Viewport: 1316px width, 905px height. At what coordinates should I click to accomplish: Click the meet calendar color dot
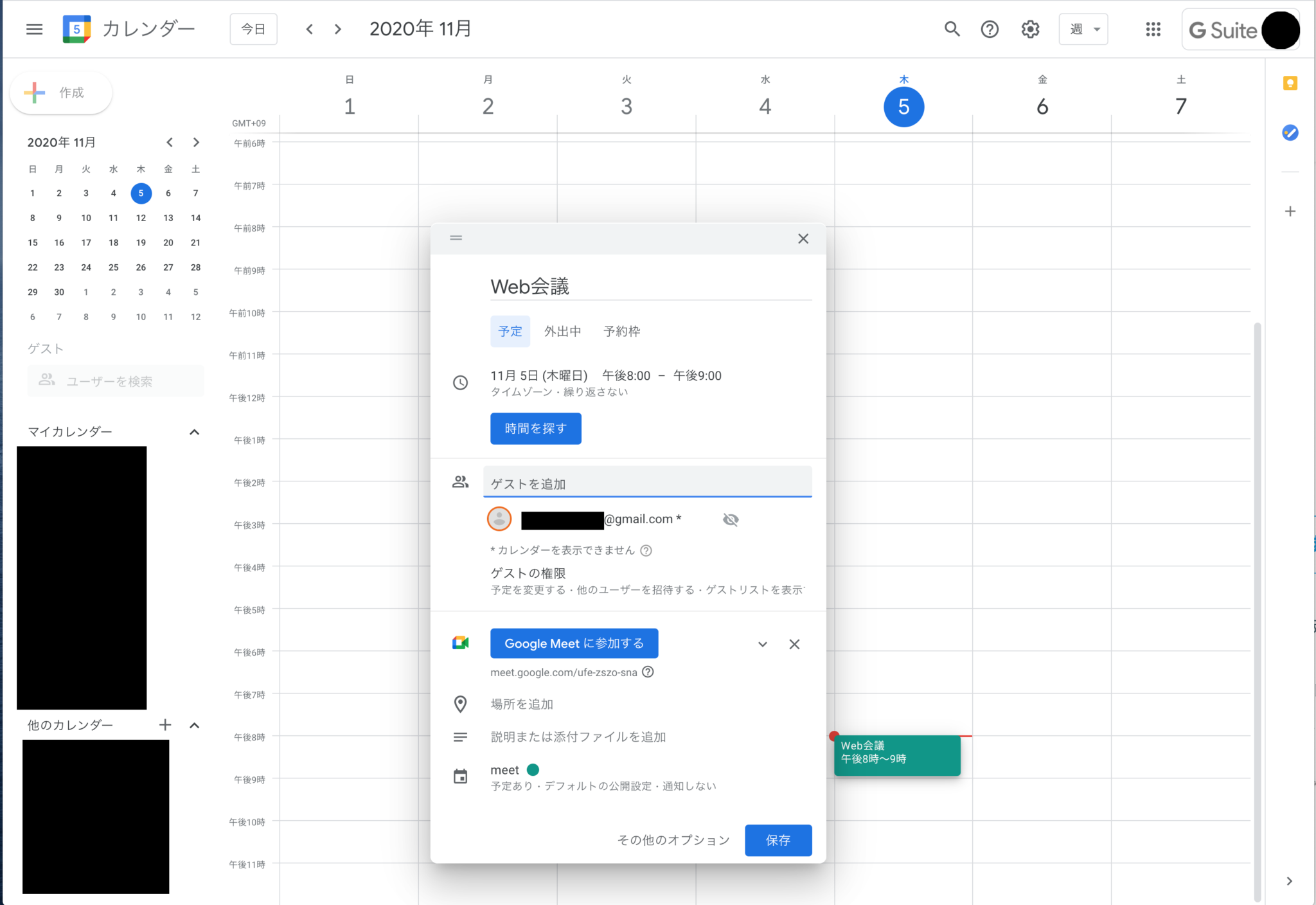533,769
